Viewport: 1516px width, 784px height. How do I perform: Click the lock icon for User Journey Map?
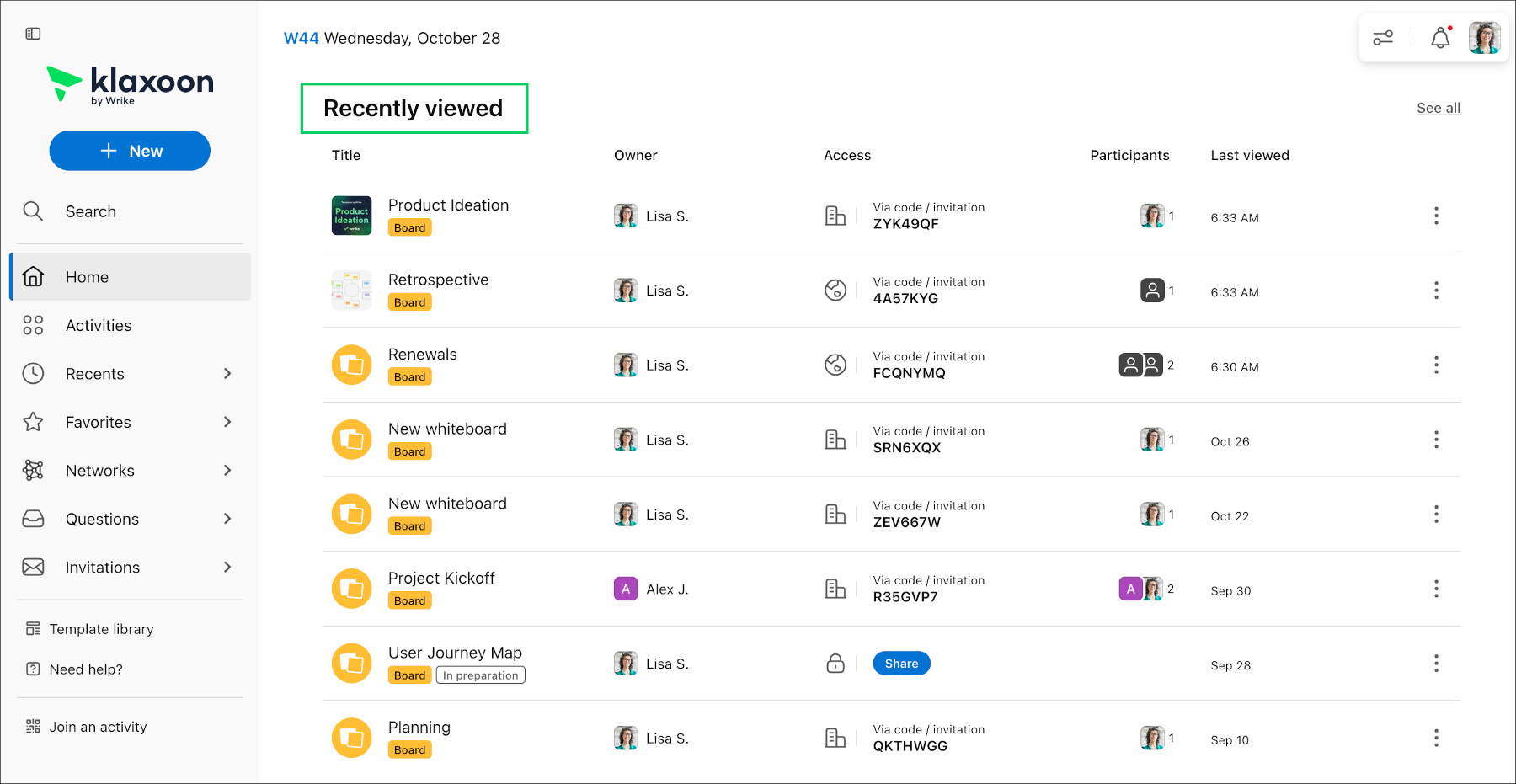tap(835, 664)
